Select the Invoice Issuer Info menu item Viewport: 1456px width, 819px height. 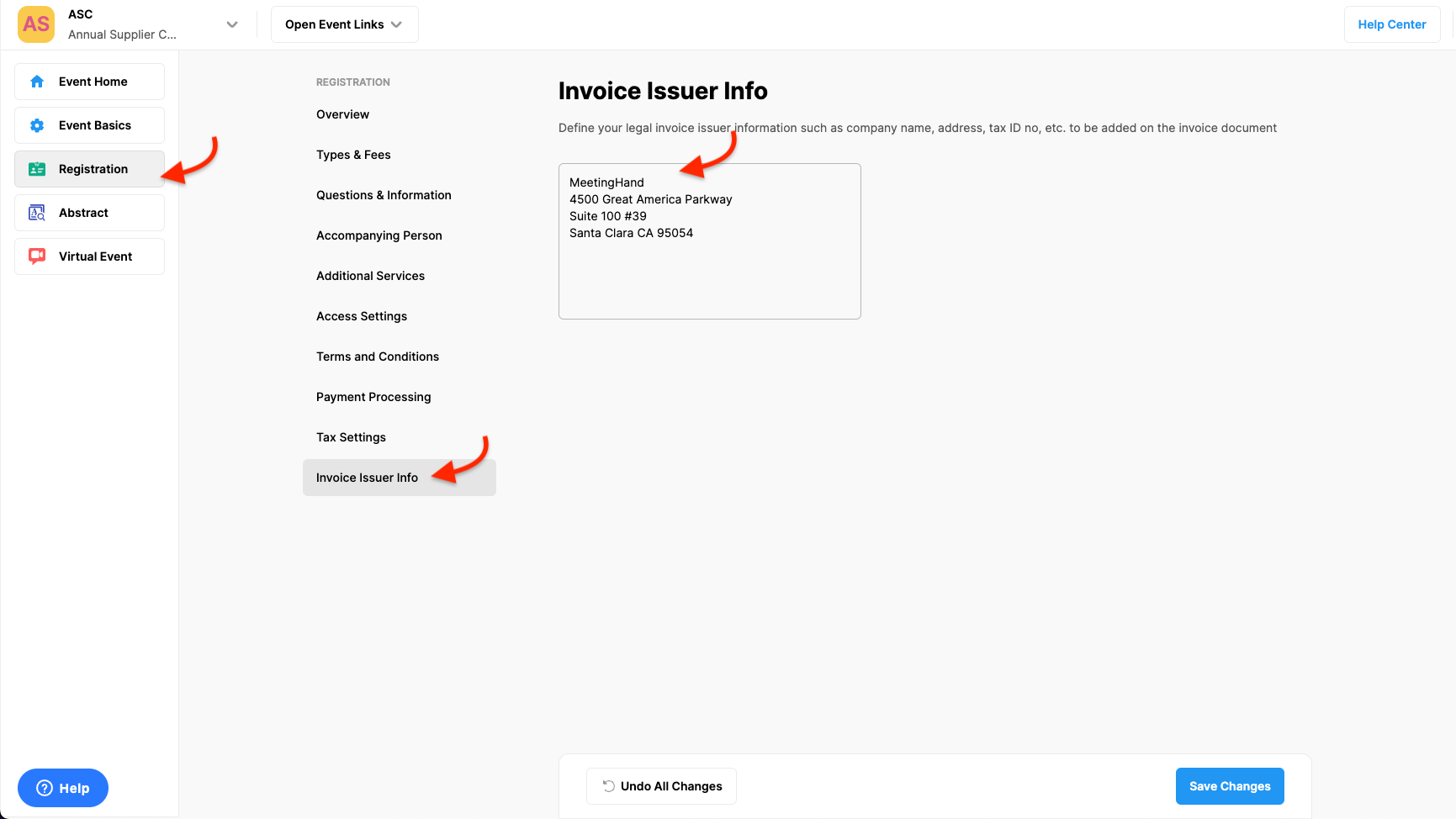[x=367, y=478]
